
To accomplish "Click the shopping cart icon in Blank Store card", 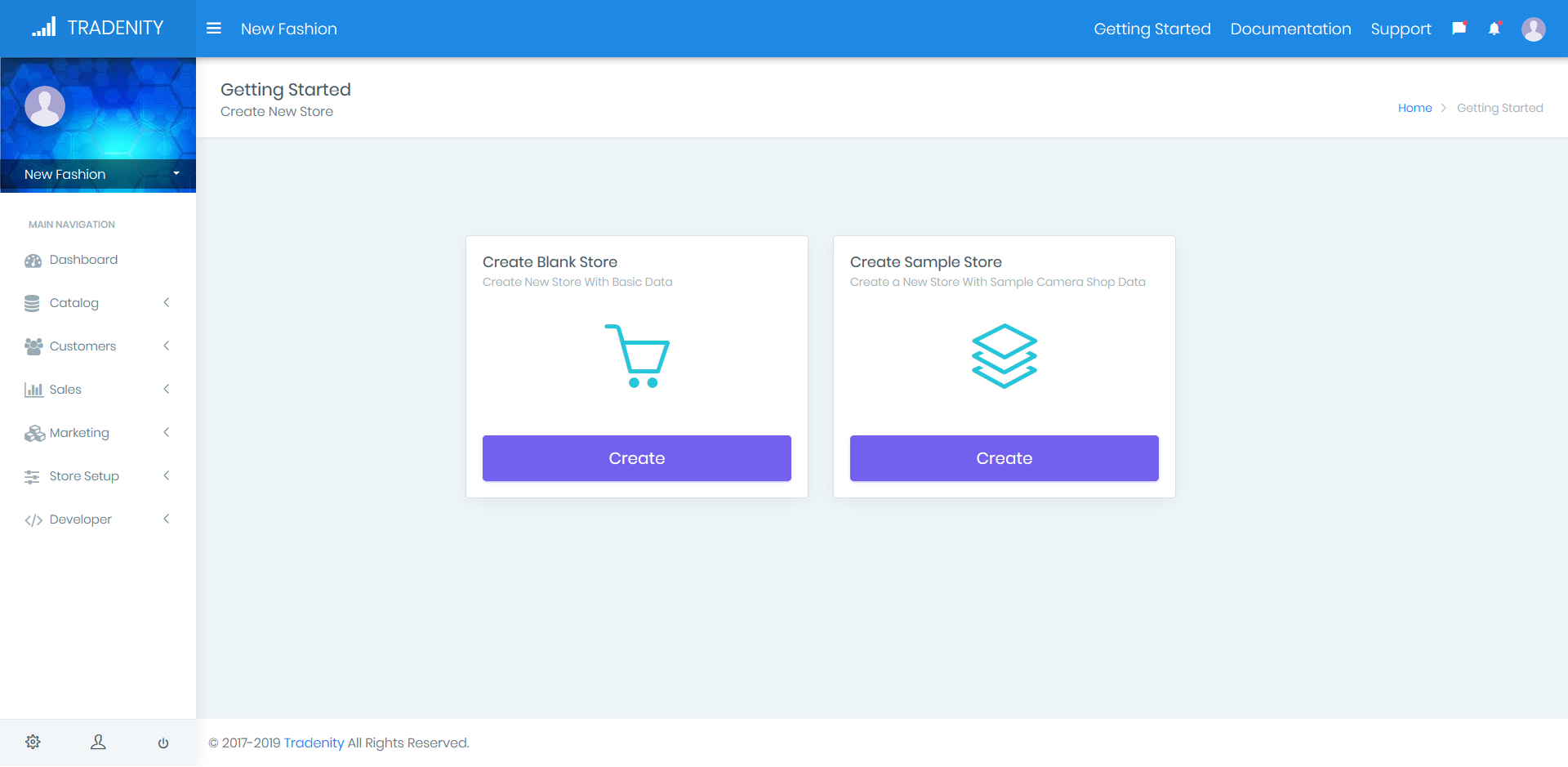I will click(637, 356).
